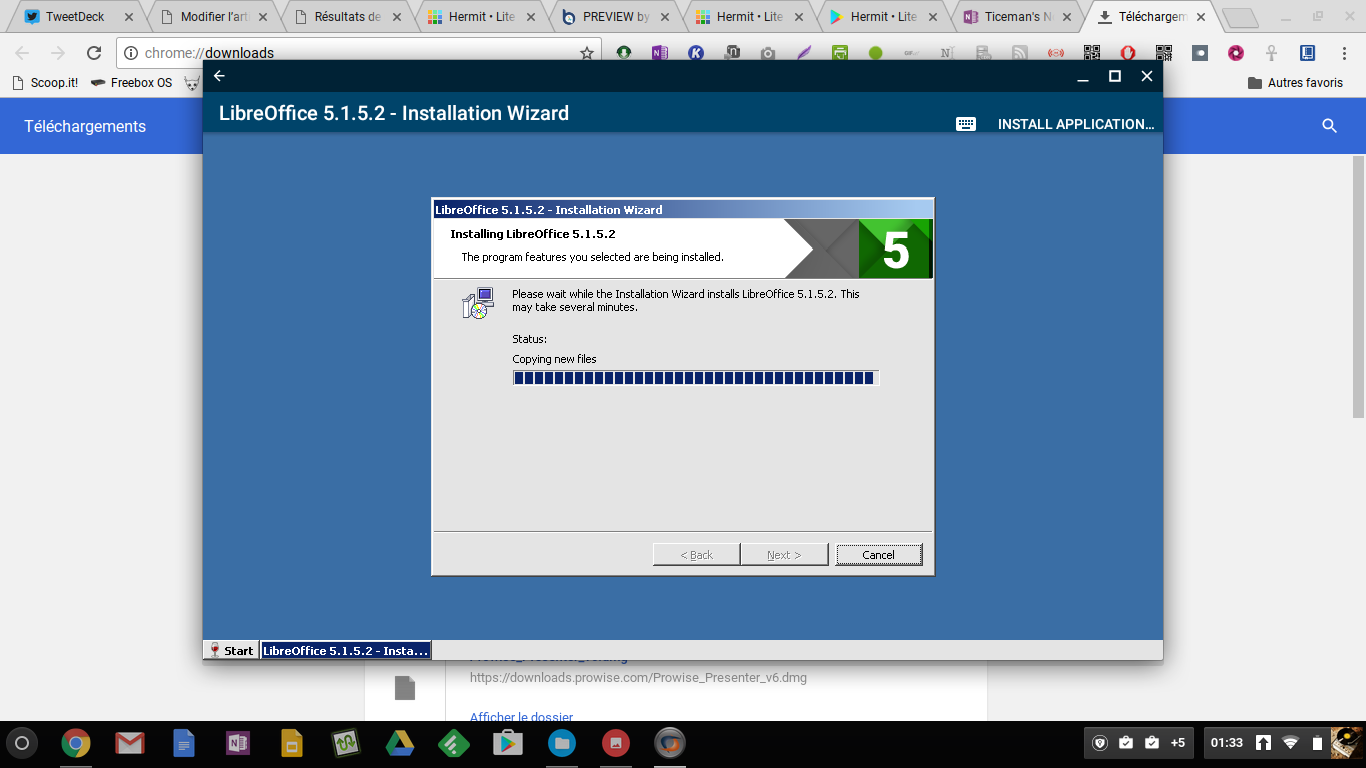The height and width of the screenshot is (768, 1366).
Task: Click the Cancel button in the installer
Action: (x=879, y=554)
